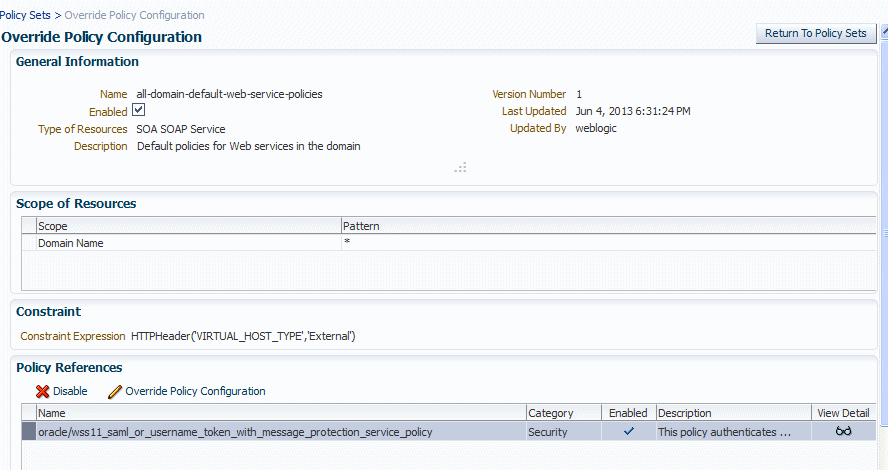Screen dimensions: 888x470
Task: Click Return To Policy Sets button
Action: 816,33
